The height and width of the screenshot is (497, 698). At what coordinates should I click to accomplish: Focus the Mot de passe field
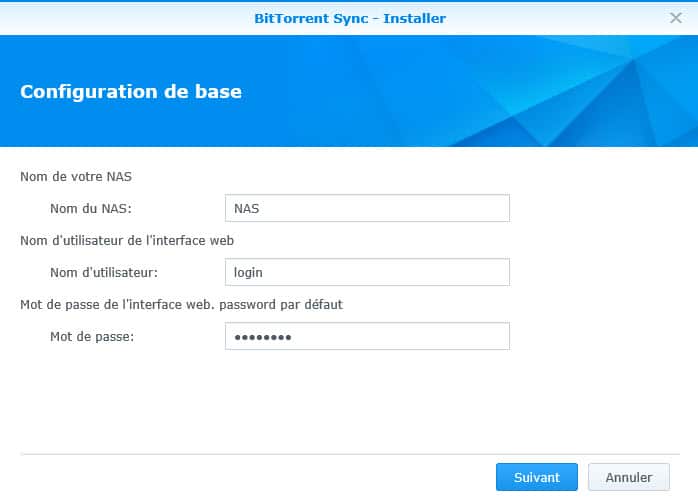coord(367,336)
